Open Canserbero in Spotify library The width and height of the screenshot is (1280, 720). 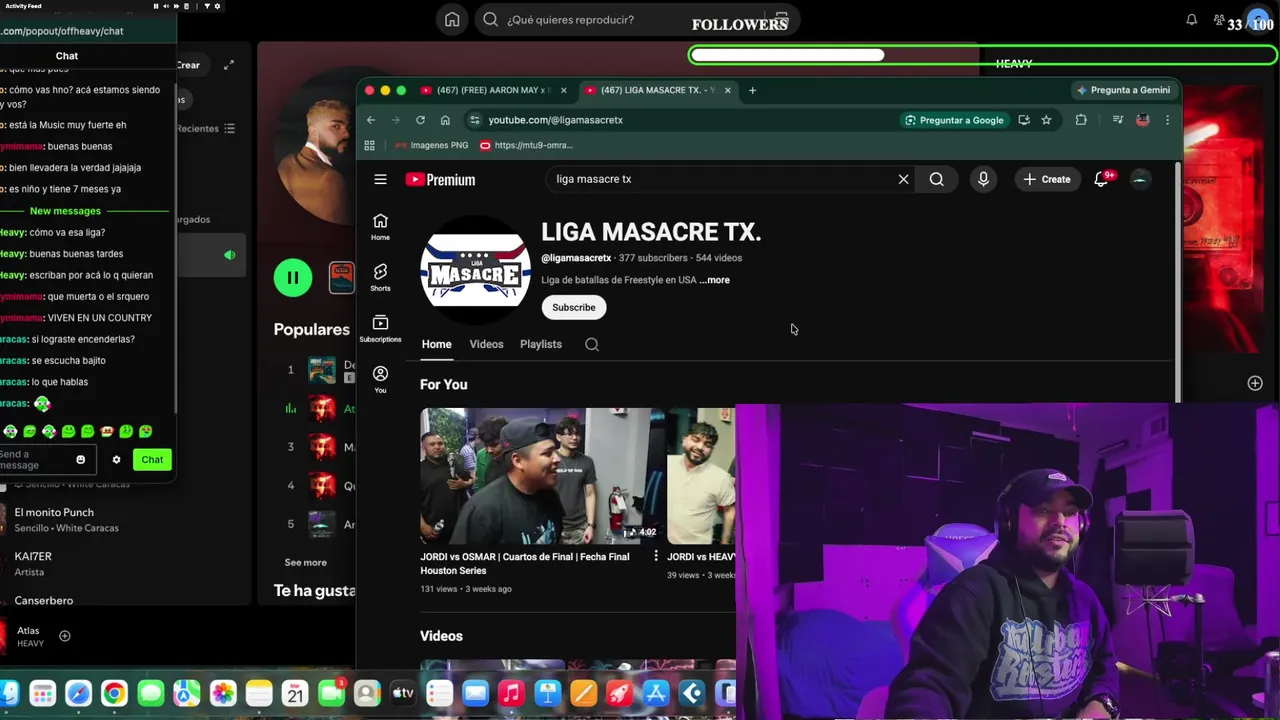43,601
